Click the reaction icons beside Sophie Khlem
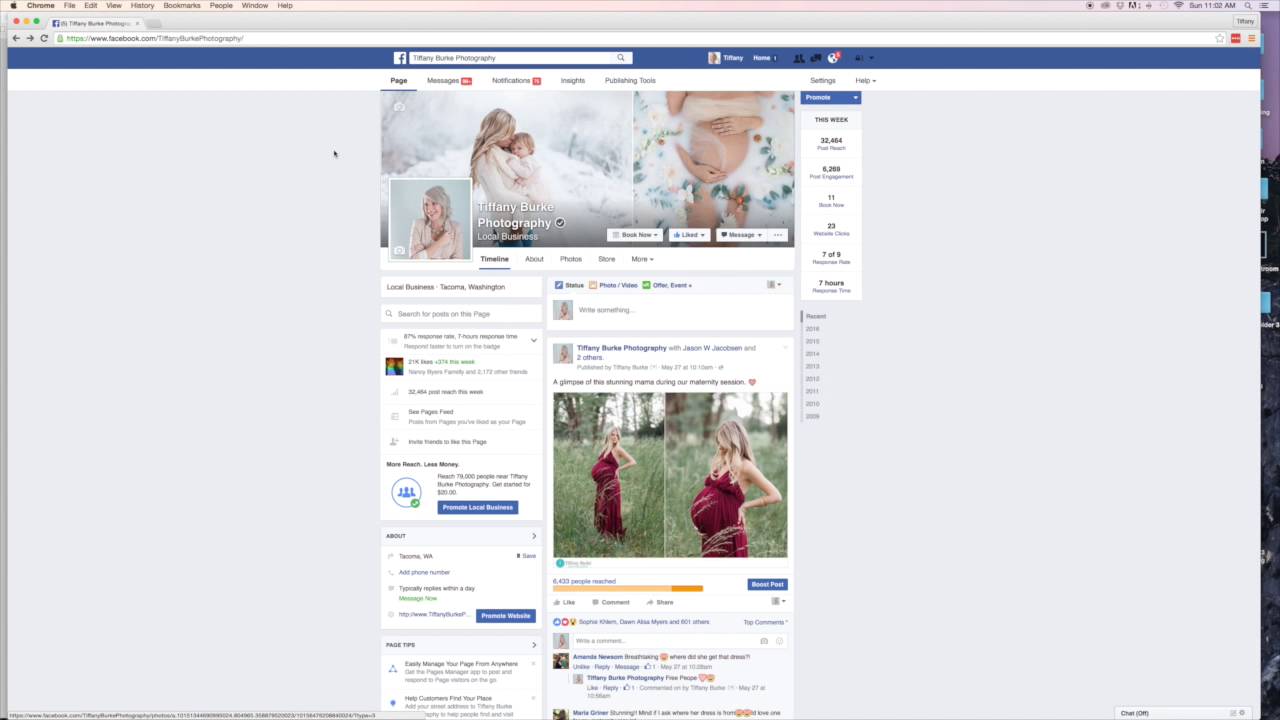The image size is (1280, 720). point(565,622)
